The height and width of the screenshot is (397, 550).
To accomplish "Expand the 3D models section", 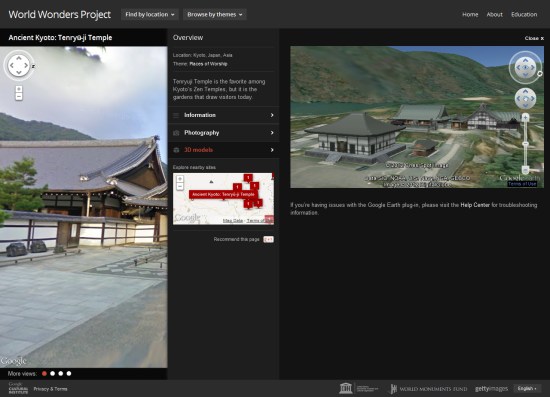I will (x=224, y=150).
